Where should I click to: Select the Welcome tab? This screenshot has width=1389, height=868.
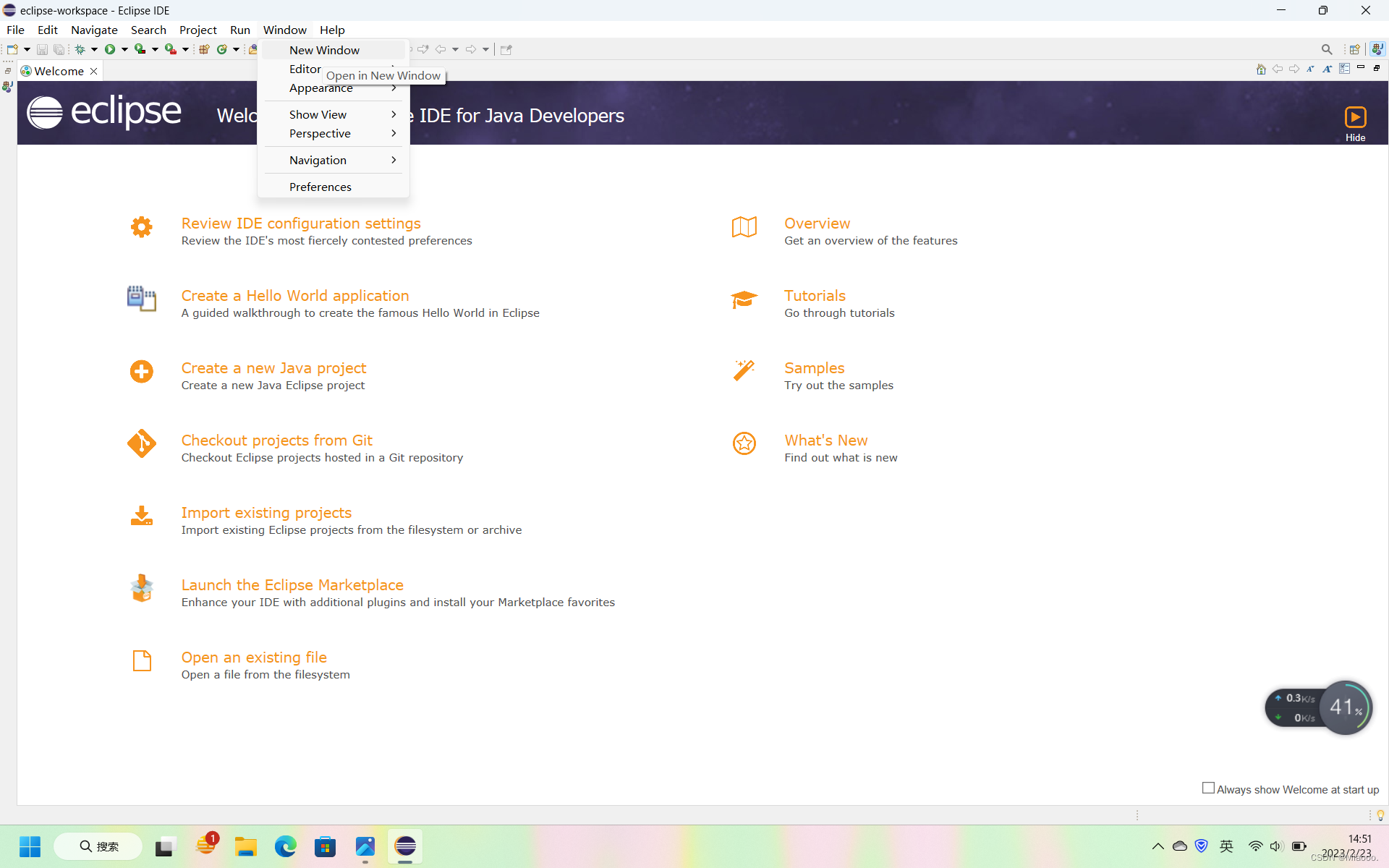59,71
